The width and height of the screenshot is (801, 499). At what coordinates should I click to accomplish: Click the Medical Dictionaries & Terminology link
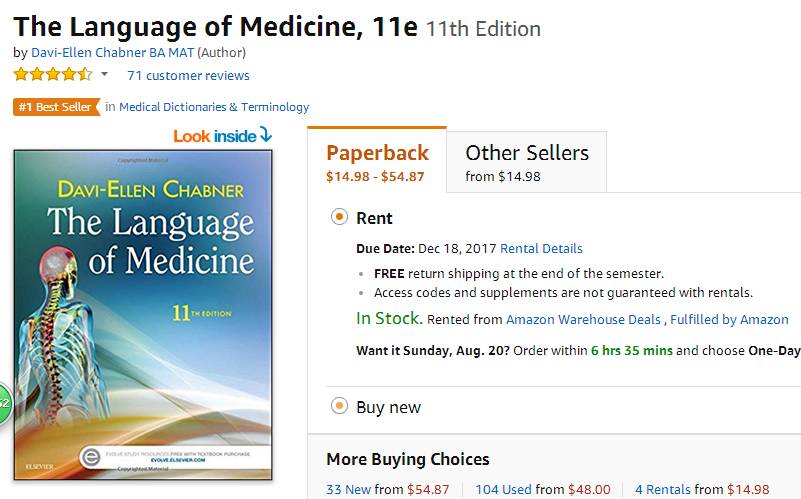214,107
